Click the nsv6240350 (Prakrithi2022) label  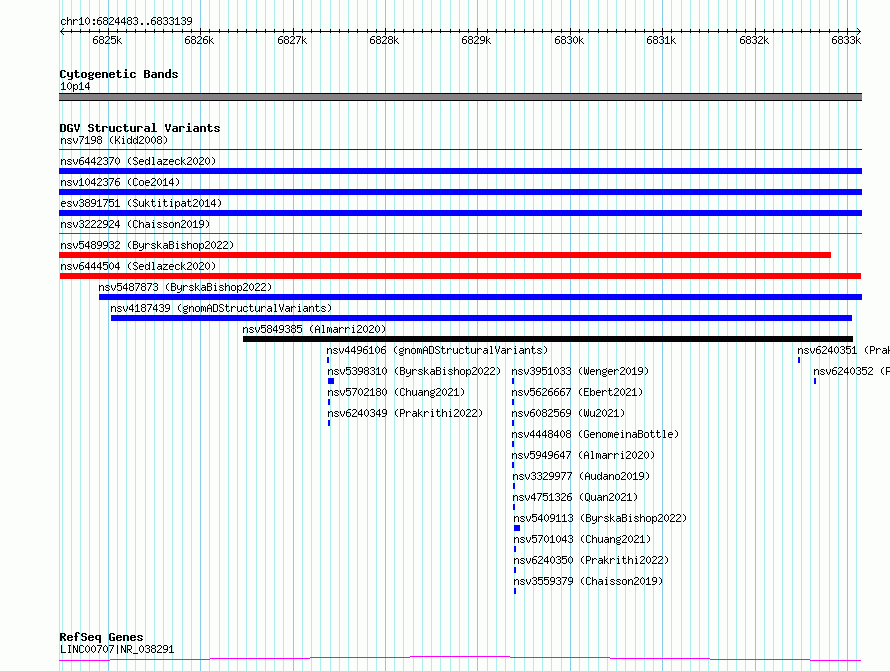(591, 560)
